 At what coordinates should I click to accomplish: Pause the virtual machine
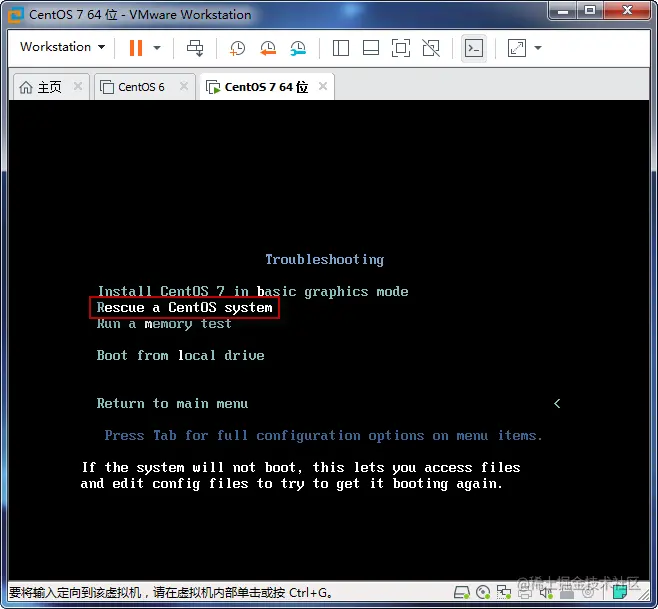point(136,48)
